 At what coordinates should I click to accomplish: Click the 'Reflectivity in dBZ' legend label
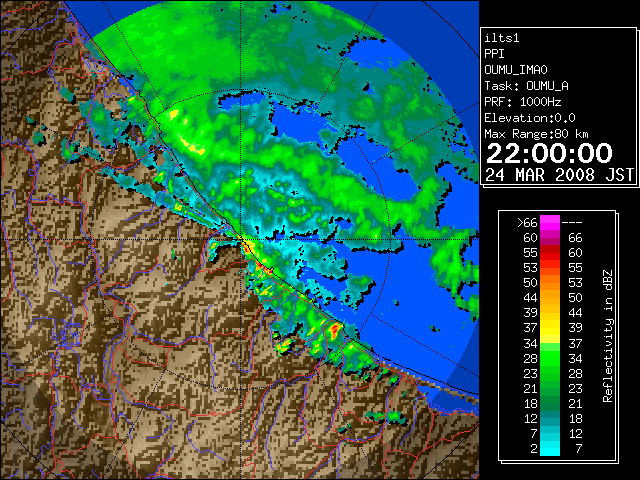(x=608, y=336)
